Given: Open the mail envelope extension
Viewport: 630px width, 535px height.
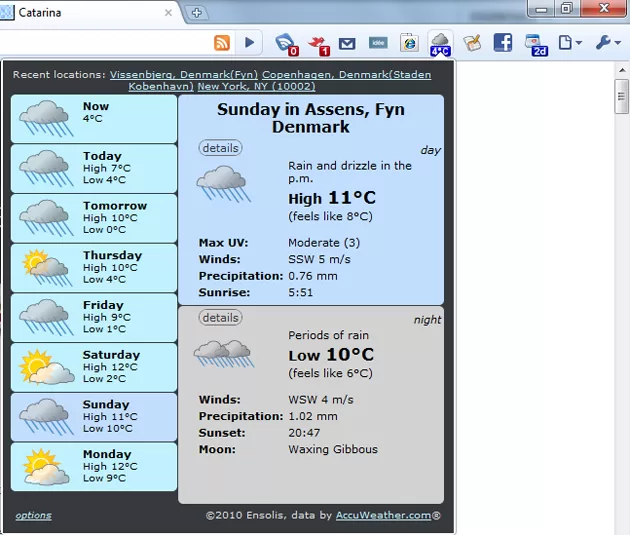Looking at the screenshot, I should point(347,43).
